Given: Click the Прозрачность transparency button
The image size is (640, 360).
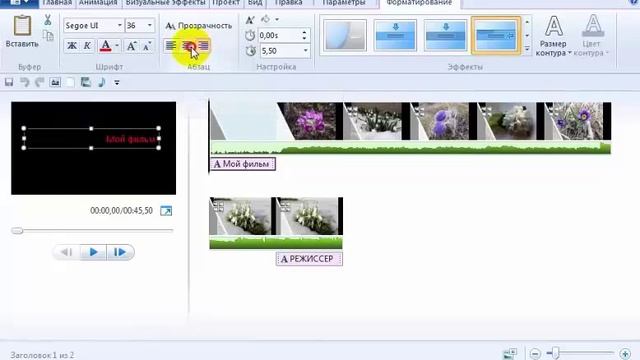Looking at the screenshot, I should [x=199, y=26].
